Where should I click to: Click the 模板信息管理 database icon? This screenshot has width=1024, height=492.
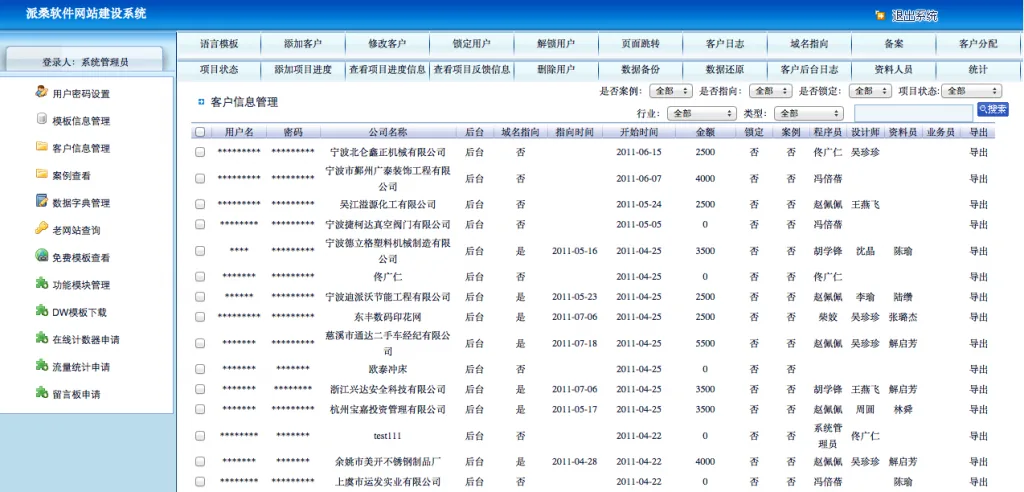(x=42, y=119)
